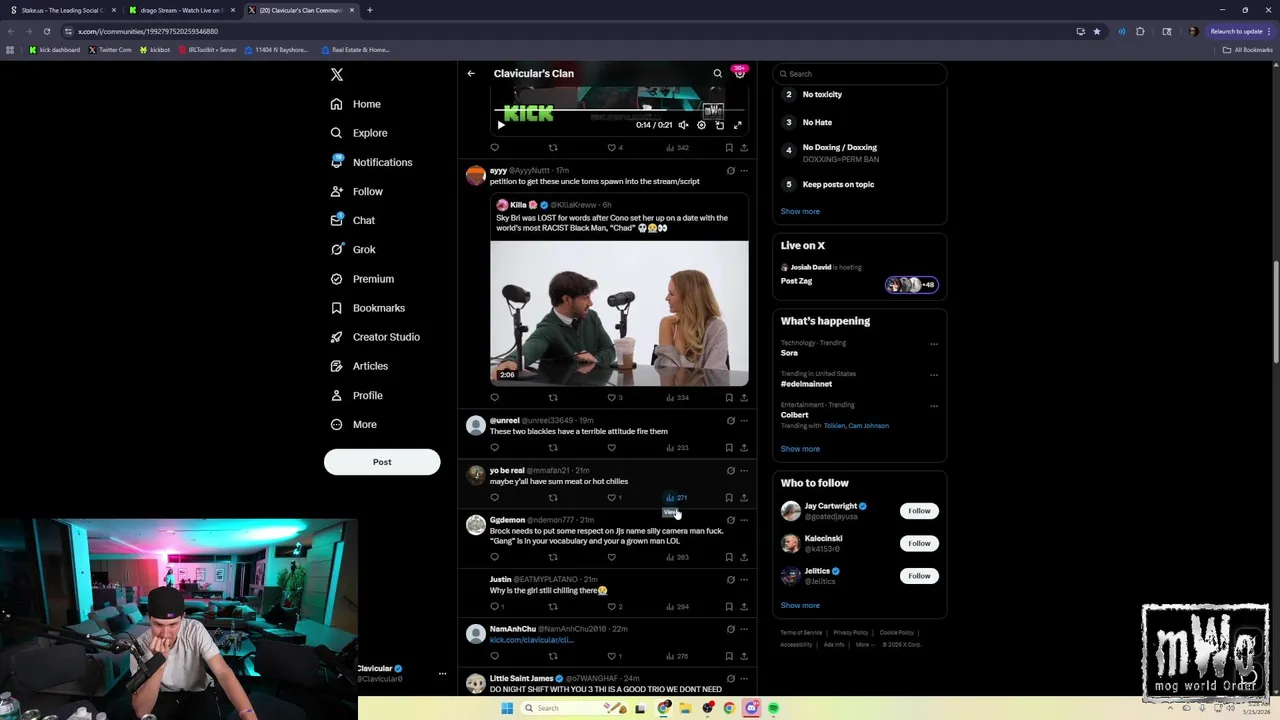Go to Home in sidebar
The image size is (1280, 720).
[356, 104]
